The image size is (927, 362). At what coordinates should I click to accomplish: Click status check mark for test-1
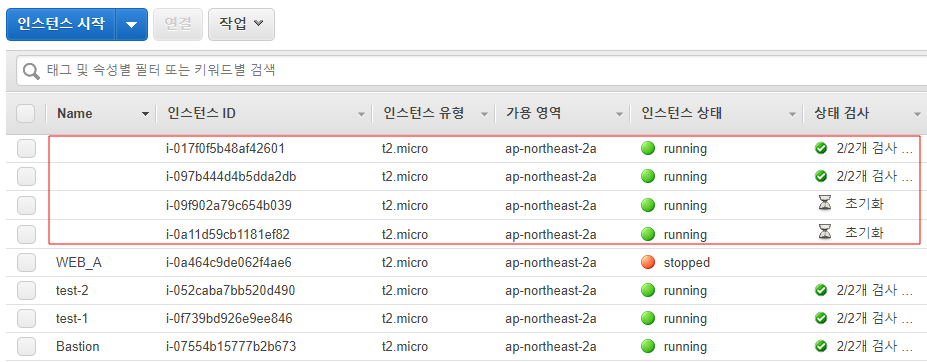click(x=821, y=319)
